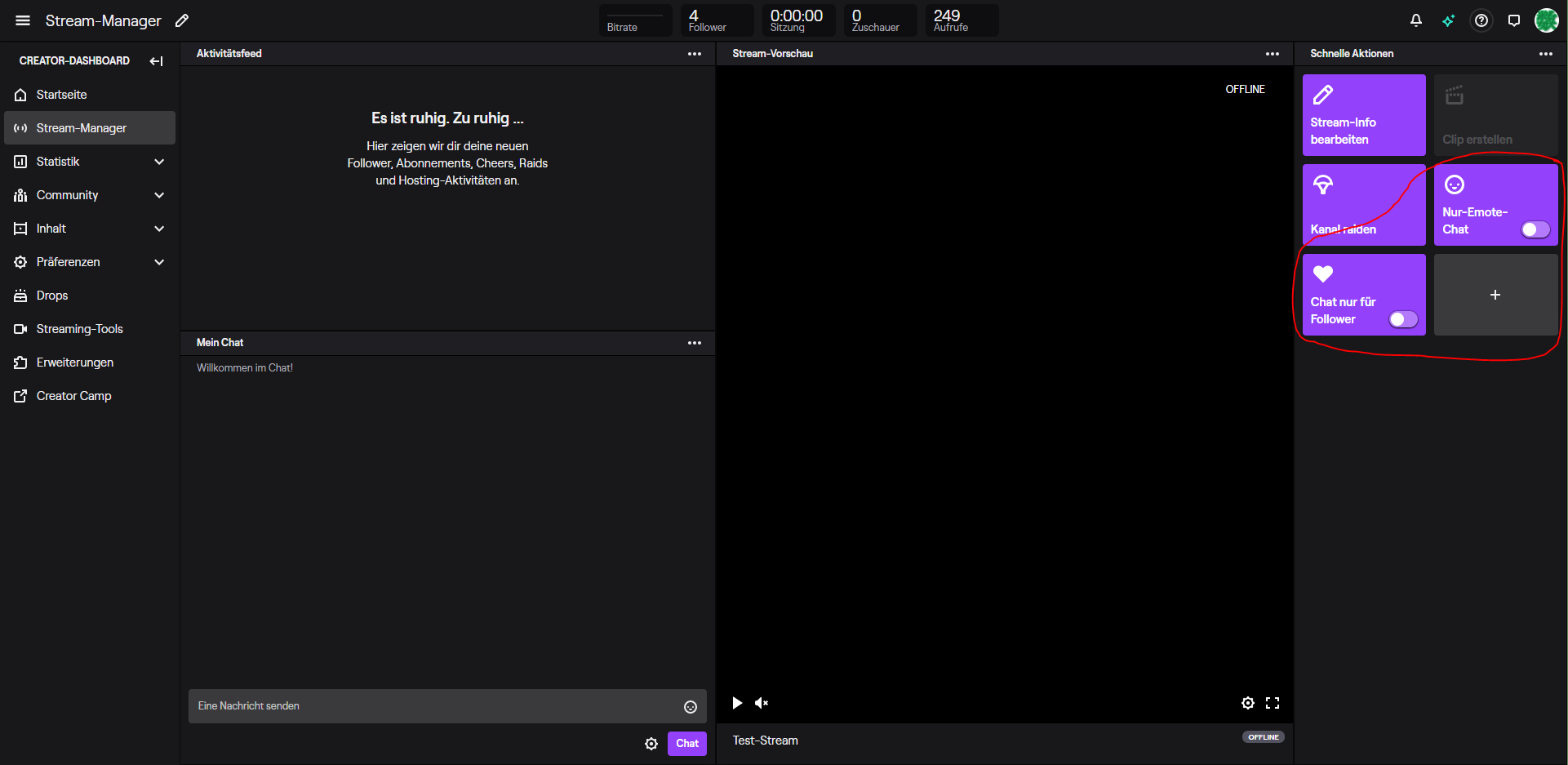Click the Willkommen im Chat! message
Image resolution: width=1568 pixels, height=765 pixels.
[245, 368]
